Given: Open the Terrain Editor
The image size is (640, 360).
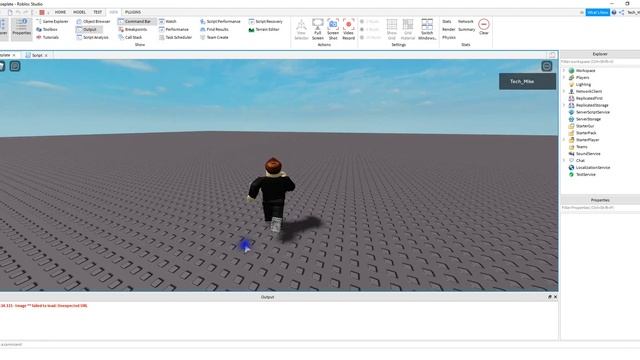Looking at the screenshot, I should pyautogui.click(x=264, y=29).
